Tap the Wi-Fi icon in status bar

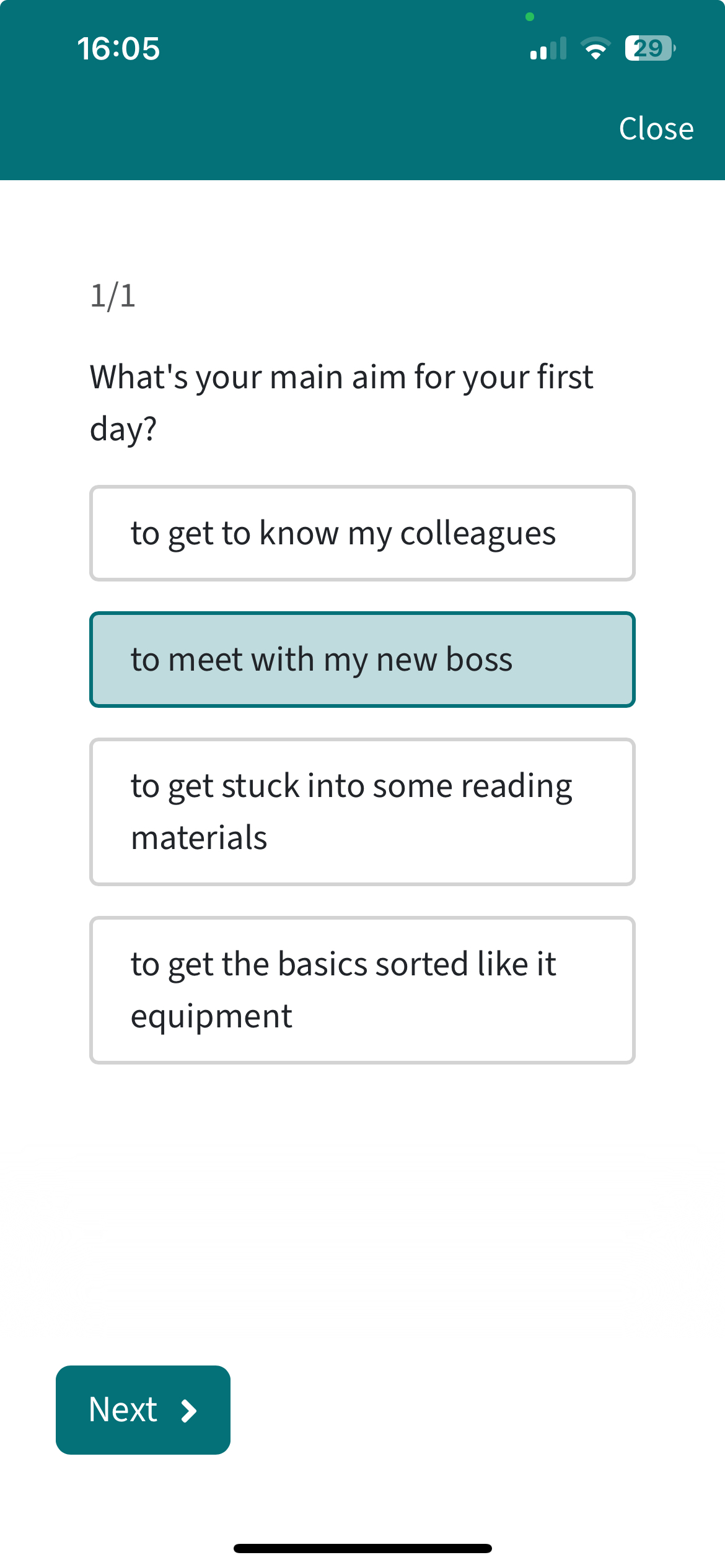tap(595, 48)
